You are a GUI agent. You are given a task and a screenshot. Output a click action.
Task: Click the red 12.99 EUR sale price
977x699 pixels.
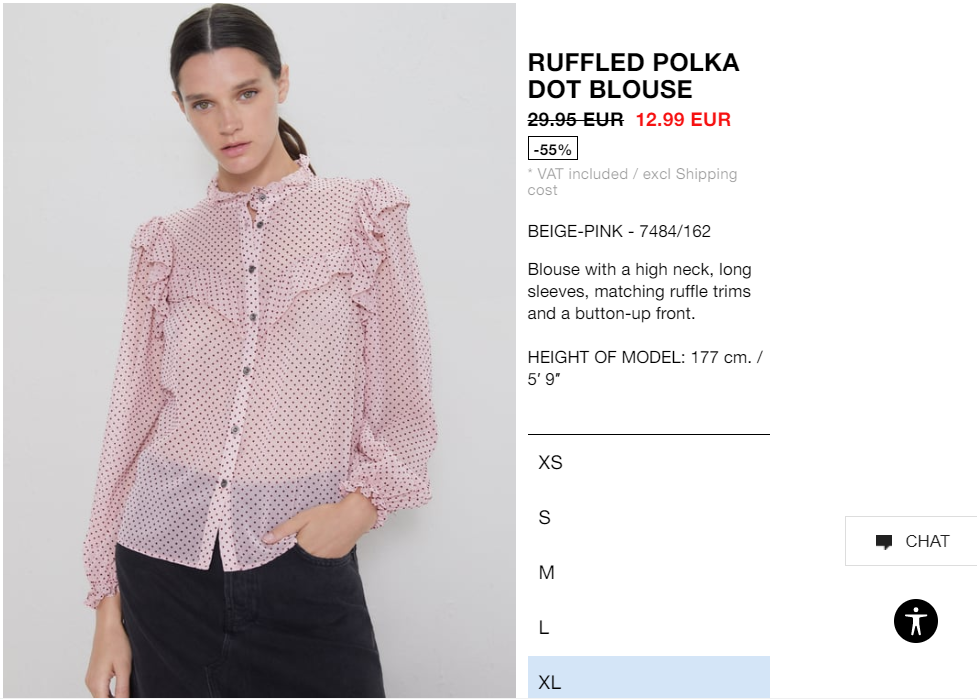[x=683, y=119]
